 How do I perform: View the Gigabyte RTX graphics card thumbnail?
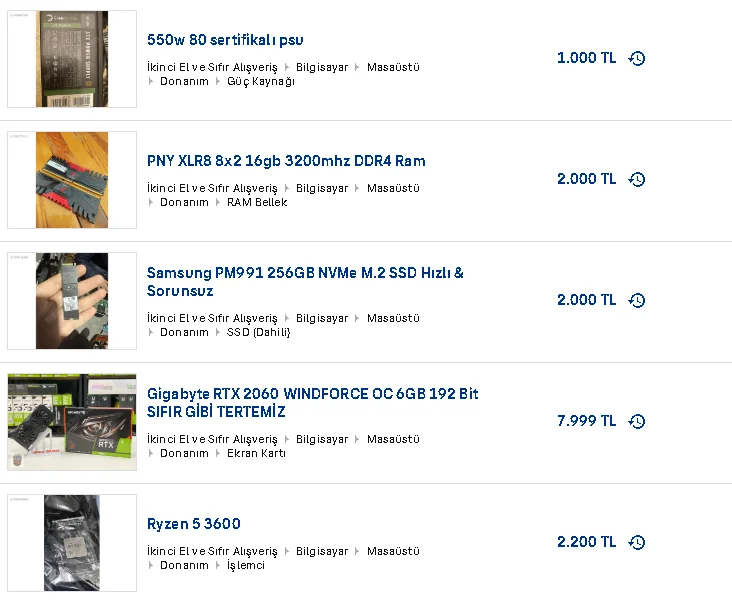(72, 422)
